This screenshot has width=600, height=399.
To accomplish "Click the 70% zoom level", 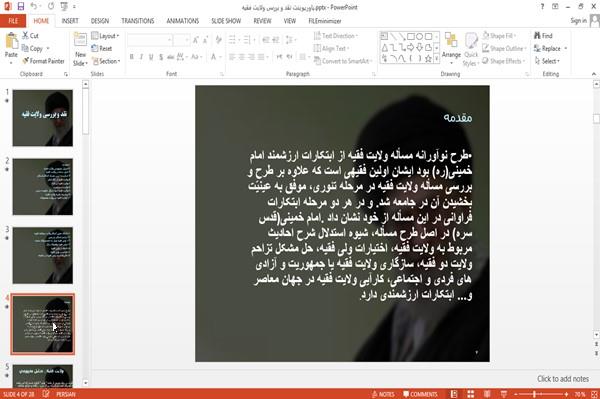I will coord(579,394).
